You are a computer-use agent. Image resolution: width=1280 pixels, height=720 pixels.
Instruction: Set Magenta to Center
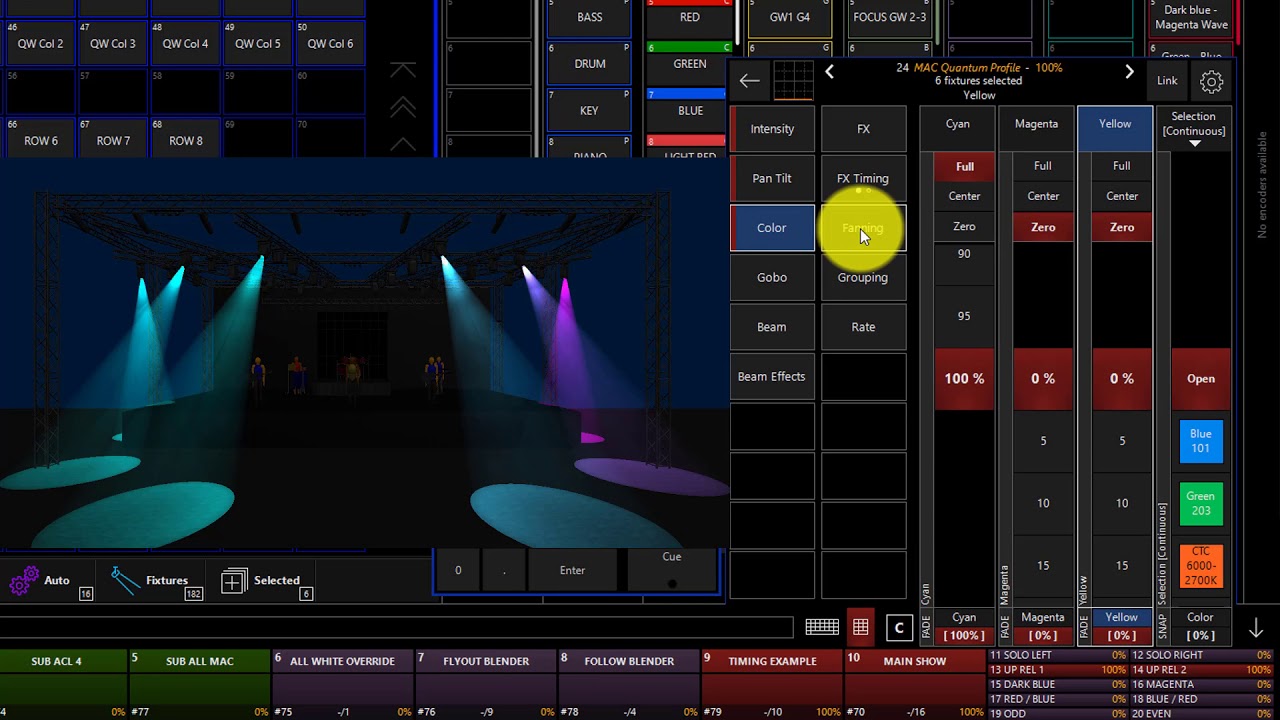click(x=1043, y=197)
